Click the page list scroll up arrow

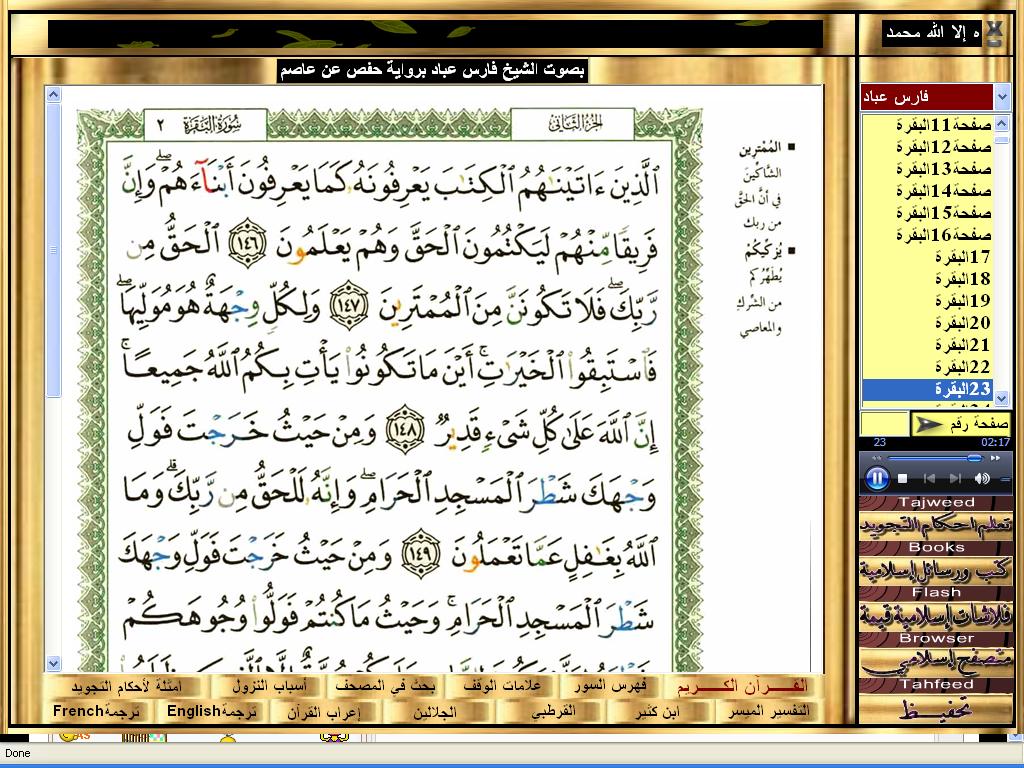pyautogui.click(x=1002, y=123)
